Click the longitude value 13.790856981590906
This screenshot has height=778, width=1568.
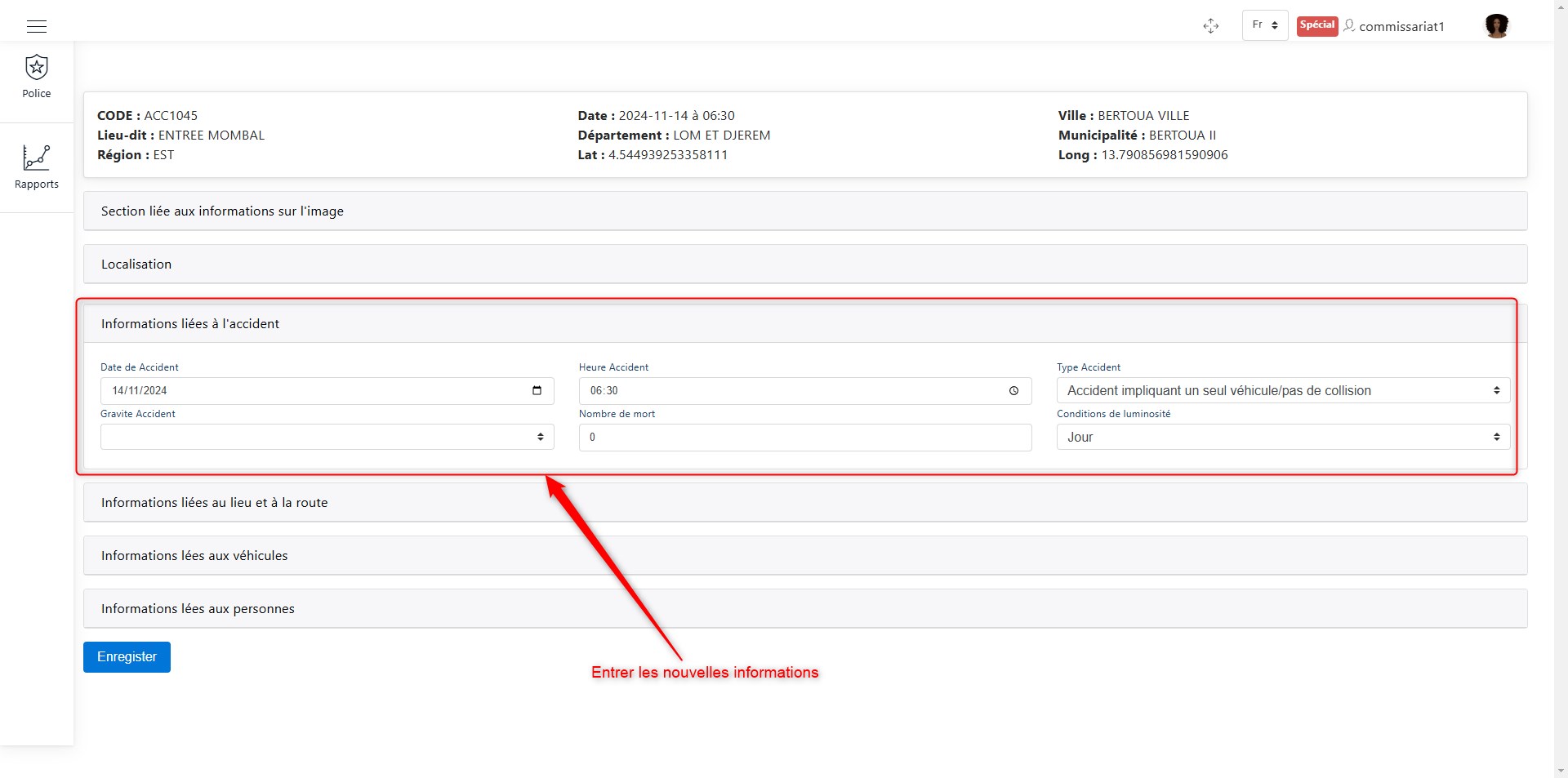(x=1165, y=154)
